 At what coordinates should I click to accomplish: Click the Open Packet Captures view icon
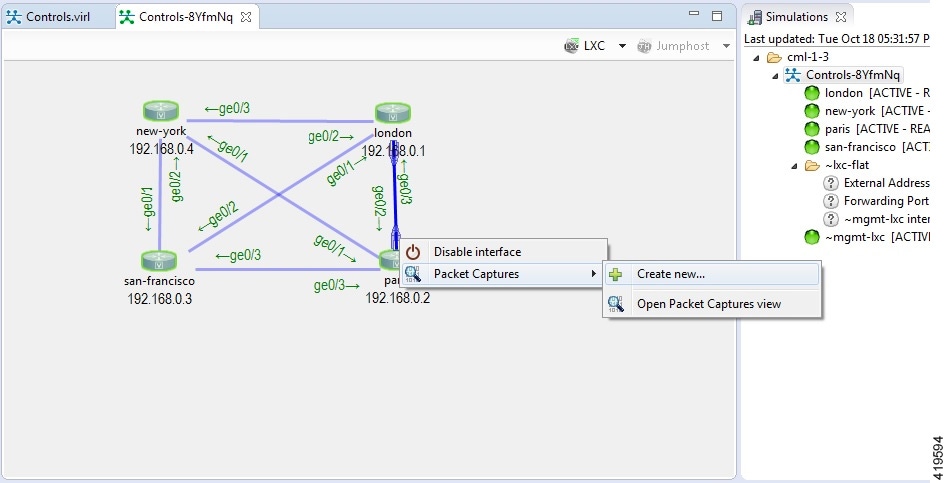coord(615,305)
